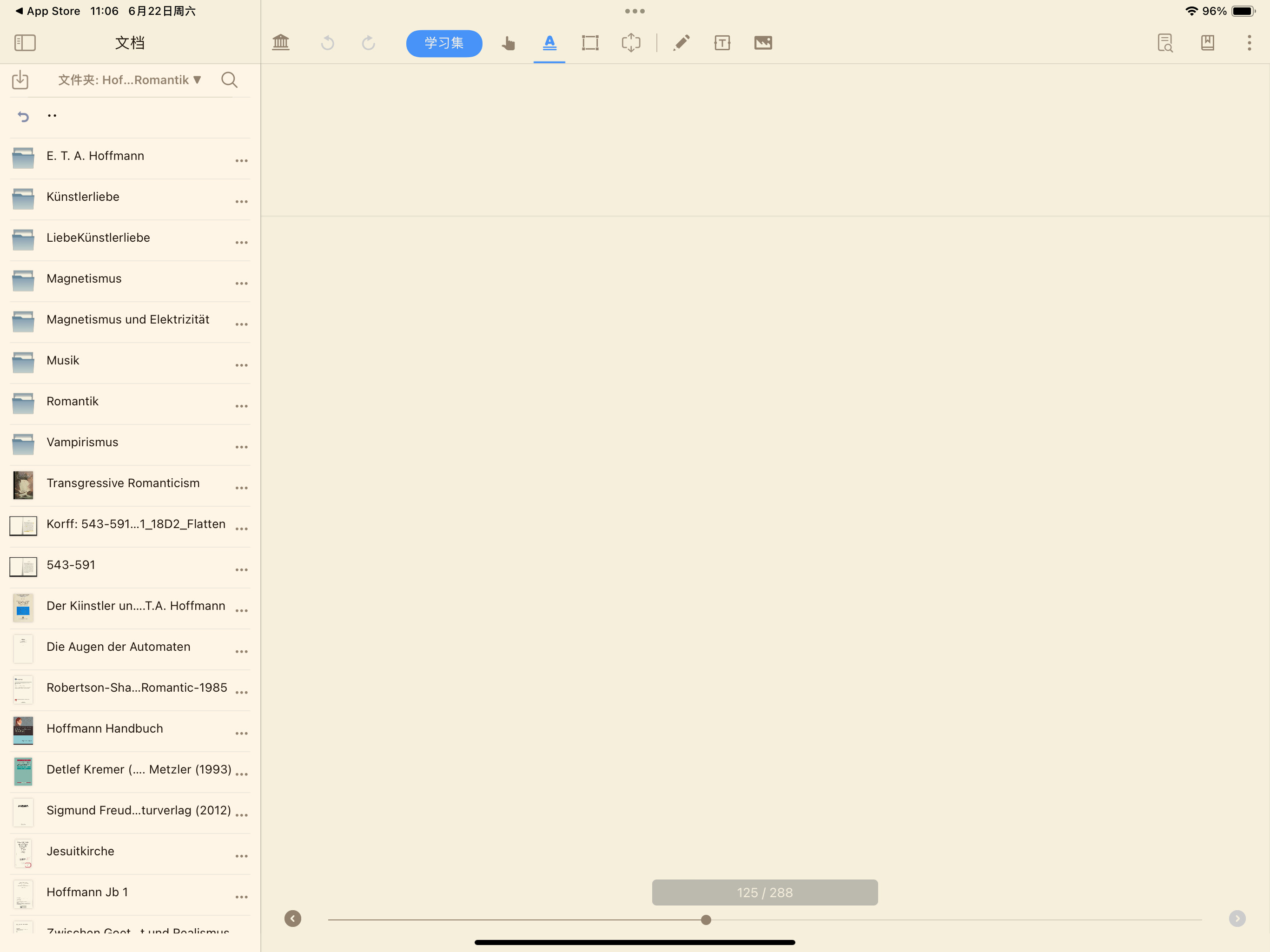Open the multitasking three dots at top
This screenshot has width=1270, height=952.
(x=635, y=11)
